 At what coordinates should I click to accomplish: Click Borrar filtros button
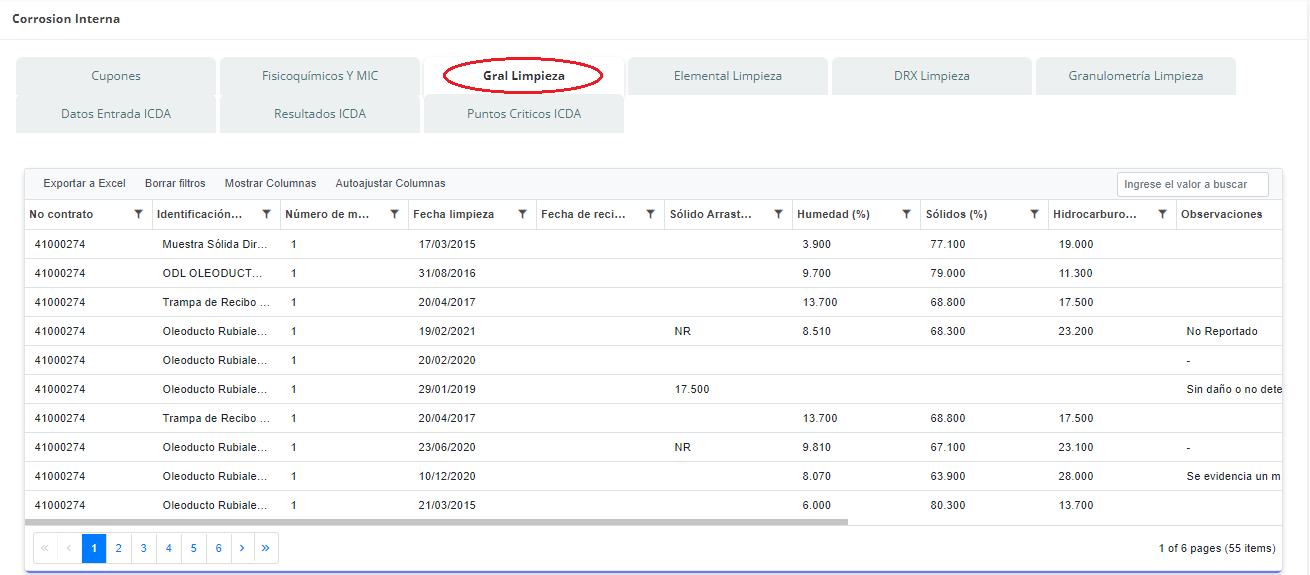tap(175, 183)
